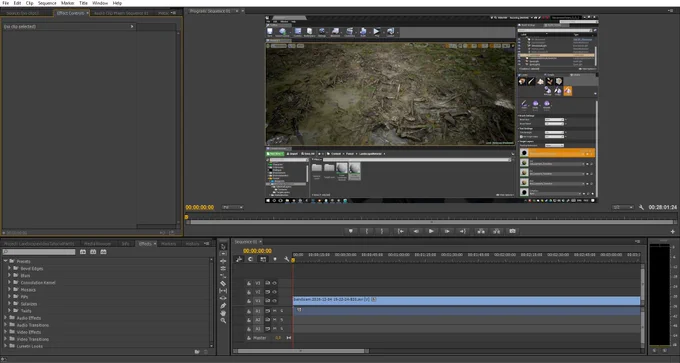Click the Add Marker button in Program monitor

(350, 231)
